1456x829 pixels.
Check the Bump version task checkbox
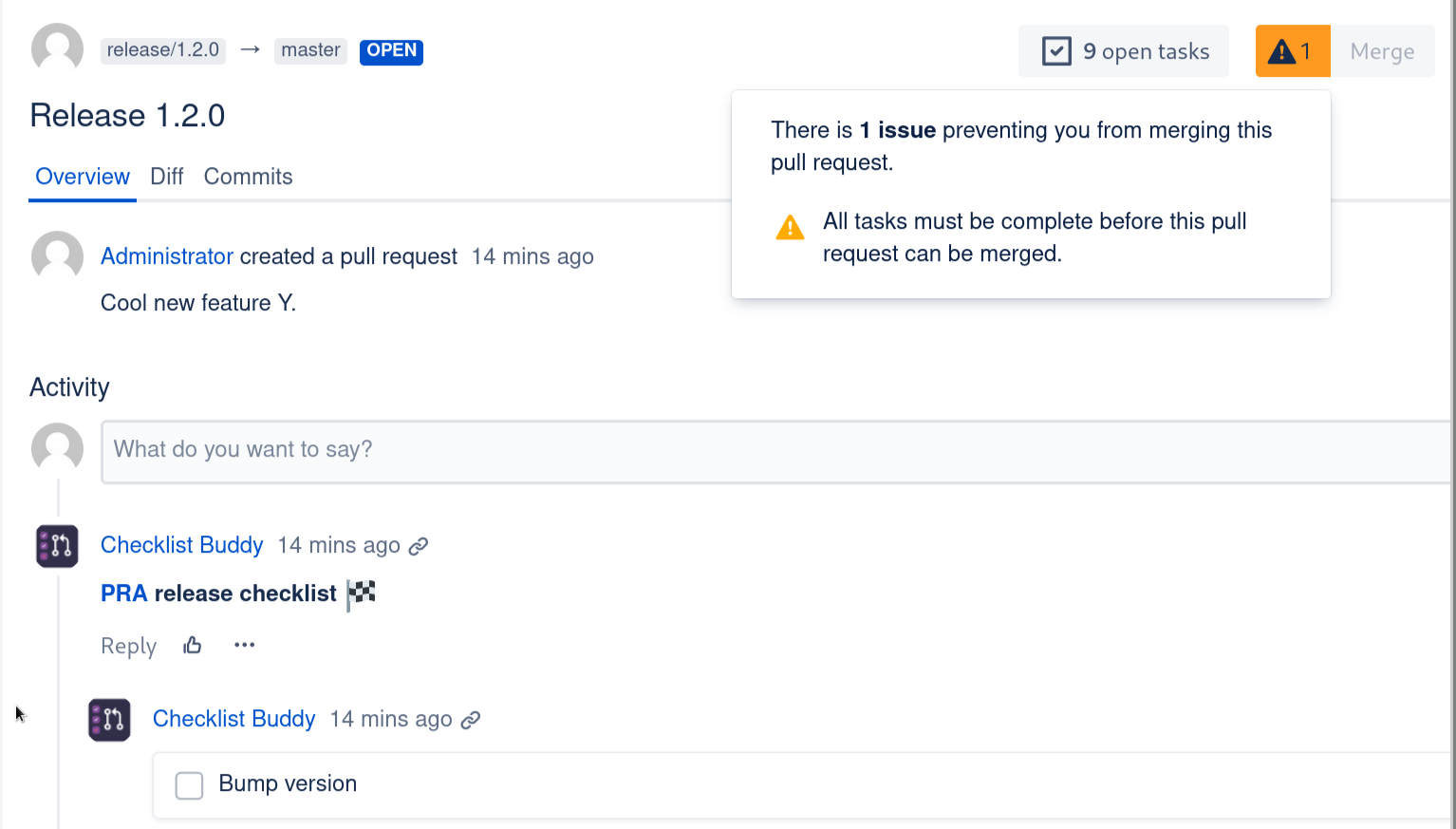[189, 785]
